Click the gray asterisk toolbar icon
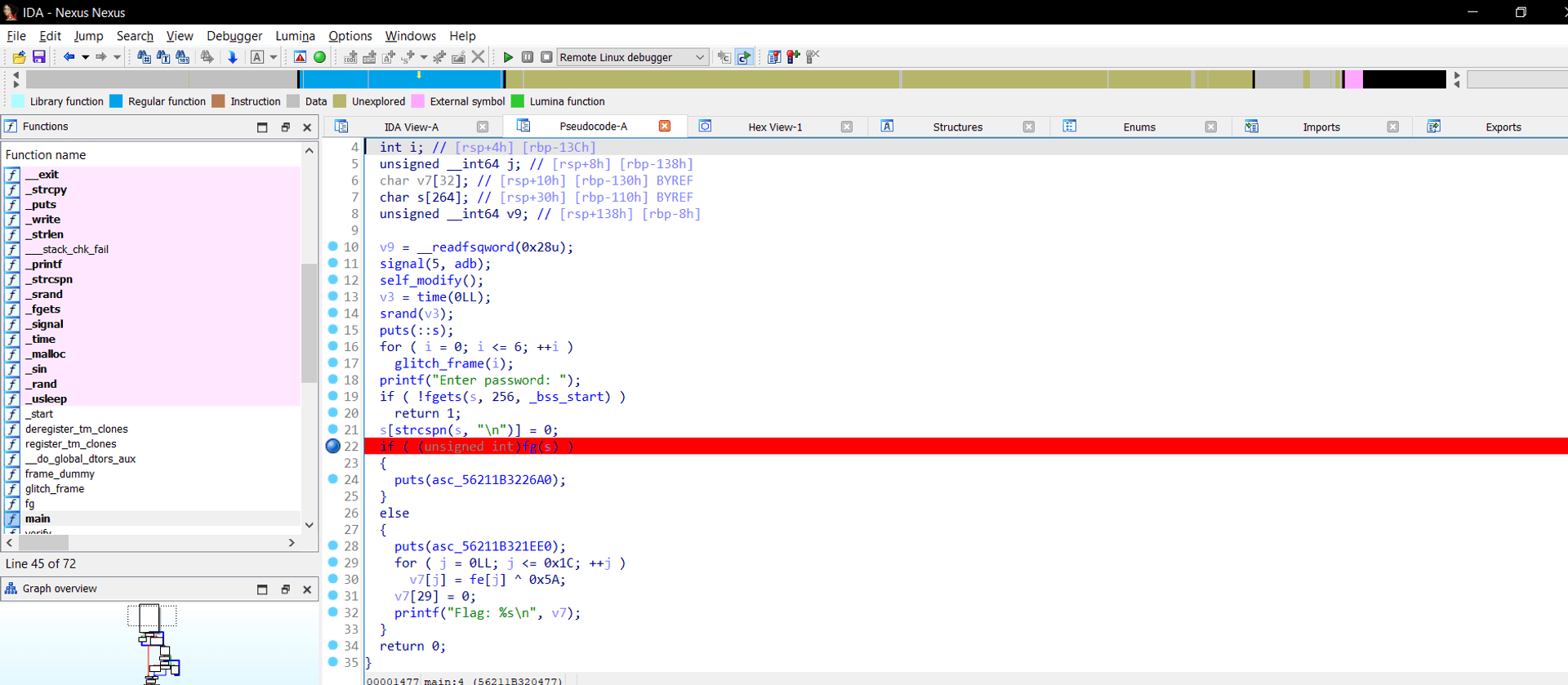 tap(439, 57)
